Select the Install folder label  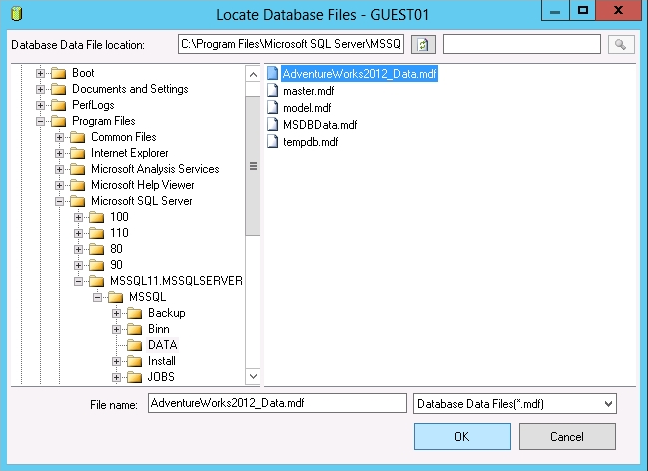[162, 361]
